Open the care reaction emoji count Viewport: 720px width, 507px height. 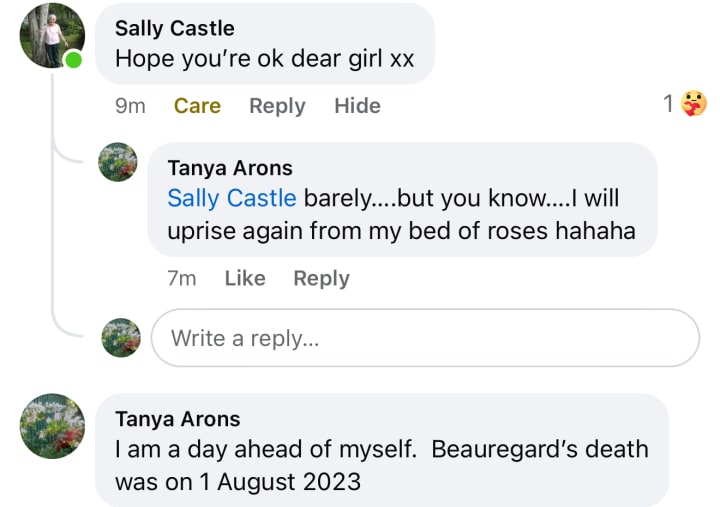(x=685, y=103)
